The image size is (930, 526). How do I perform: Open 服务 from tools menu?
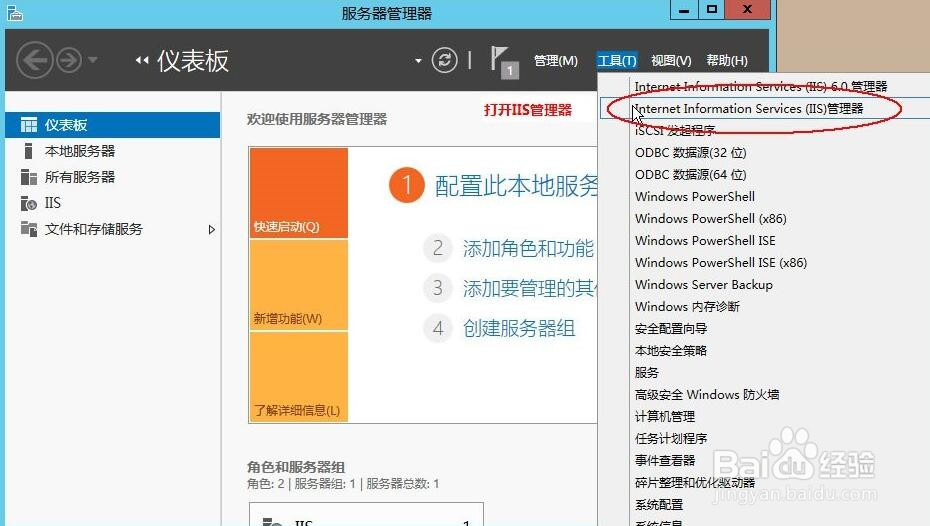(x=646, y=372)
